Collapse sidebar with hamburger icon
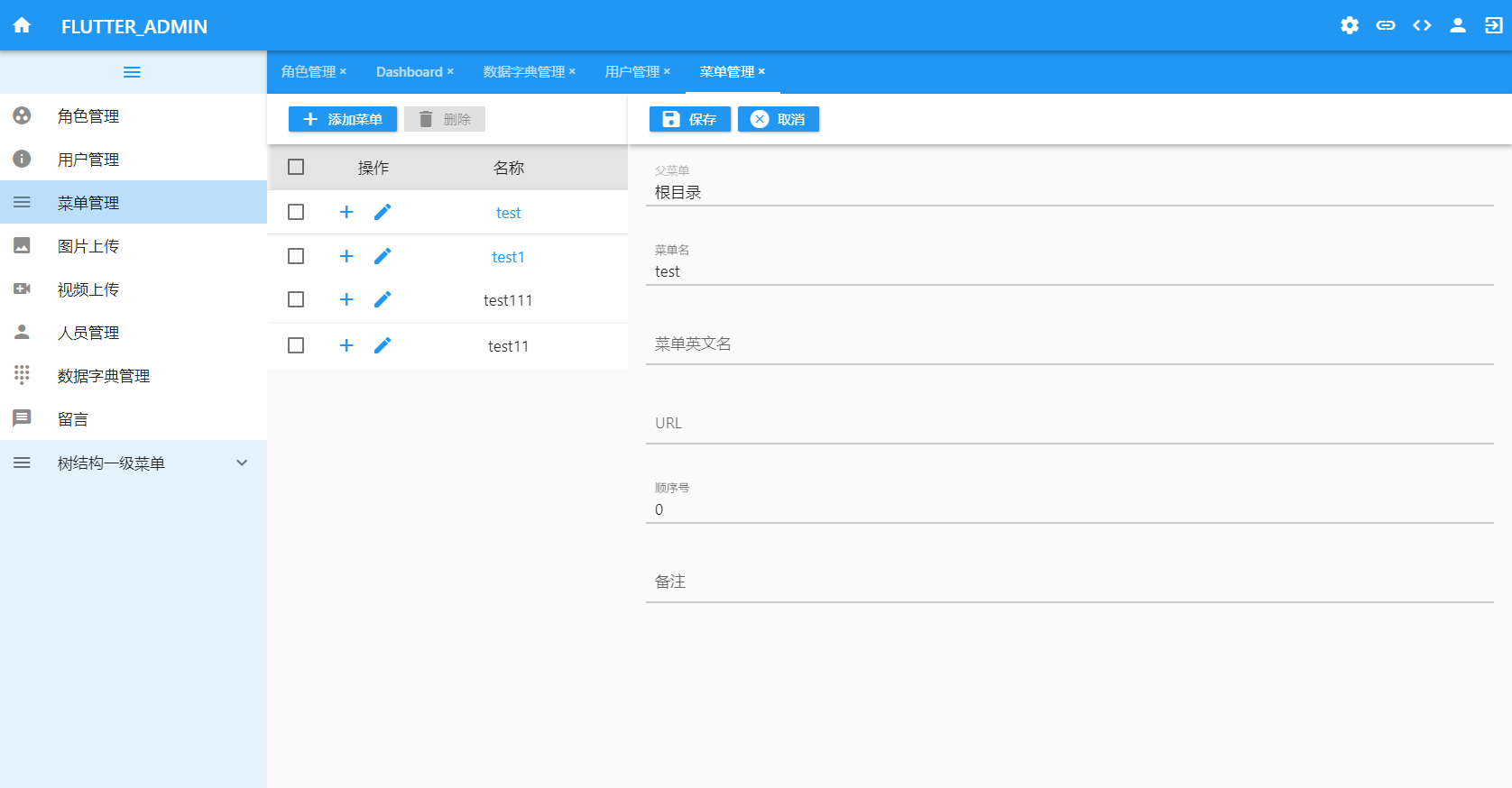 pyautogui.click(x=132, y=72)
